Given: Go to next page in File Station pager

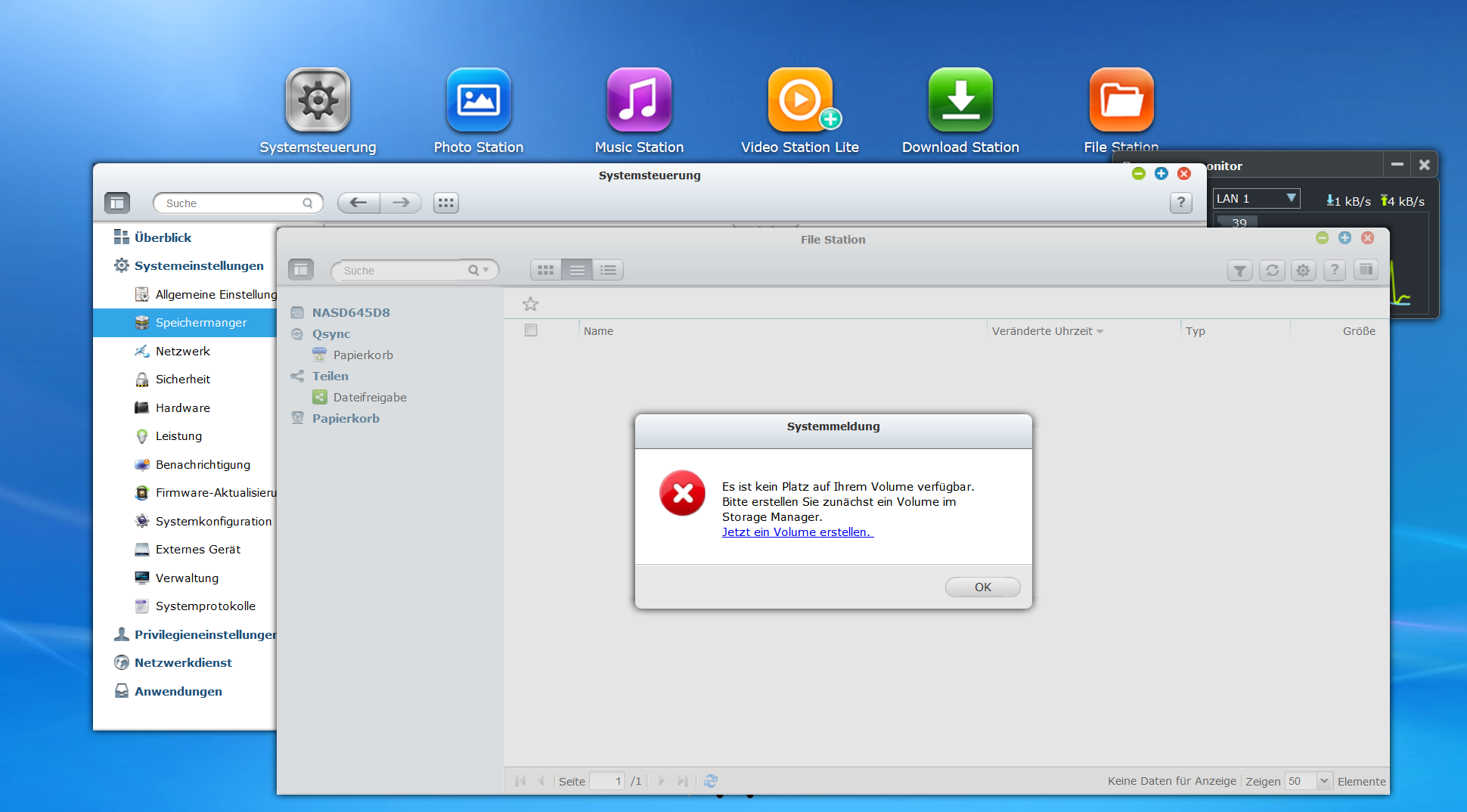Looking at the screenshot, I should [662, 781].
